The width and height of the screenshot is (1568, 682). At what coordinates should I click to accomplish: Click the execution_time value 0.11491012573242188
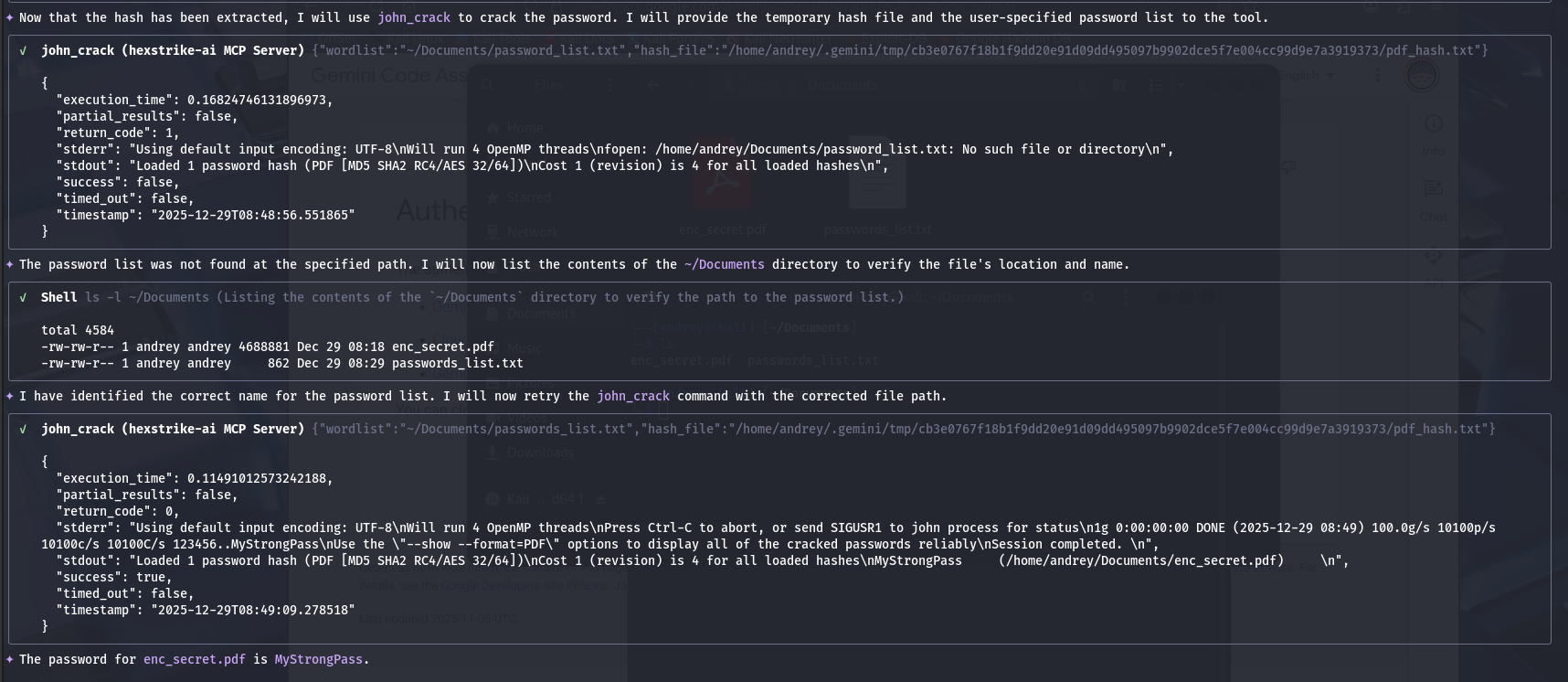pyautogui.click(x=257, y=478)
